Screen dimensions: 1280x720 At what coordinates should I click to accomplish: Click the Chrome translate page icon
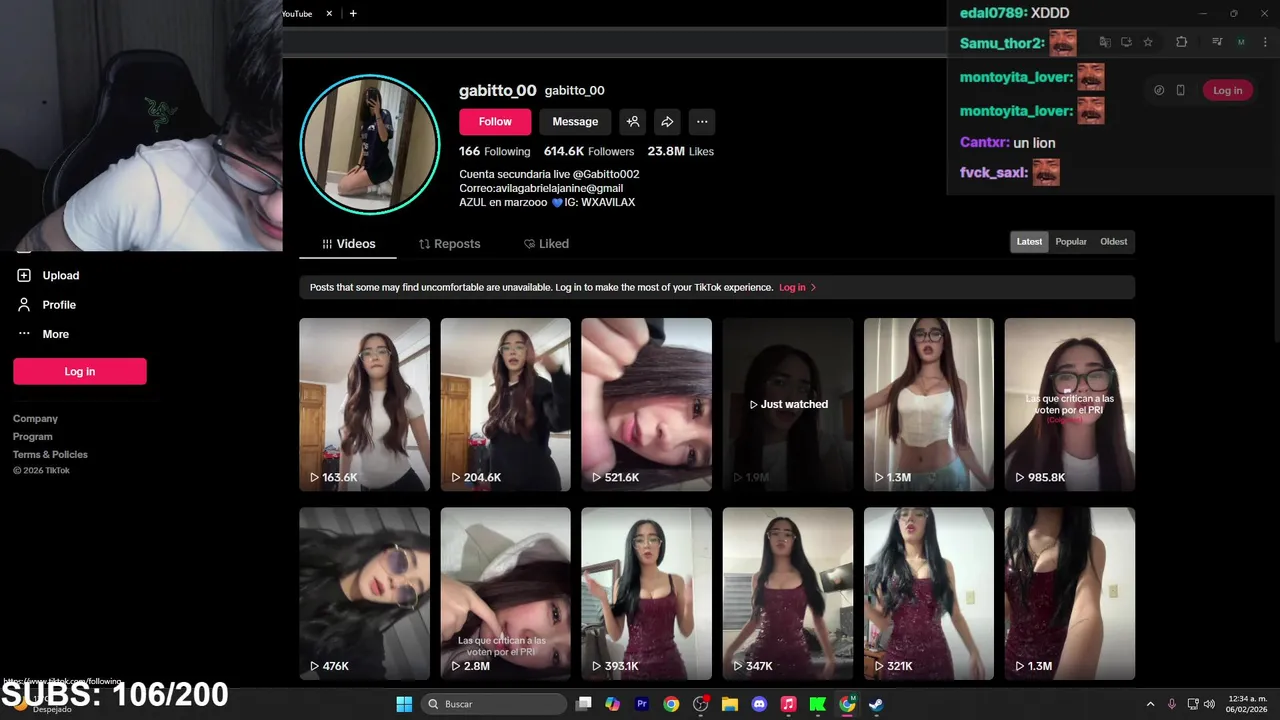click(x=1105, y=42)
